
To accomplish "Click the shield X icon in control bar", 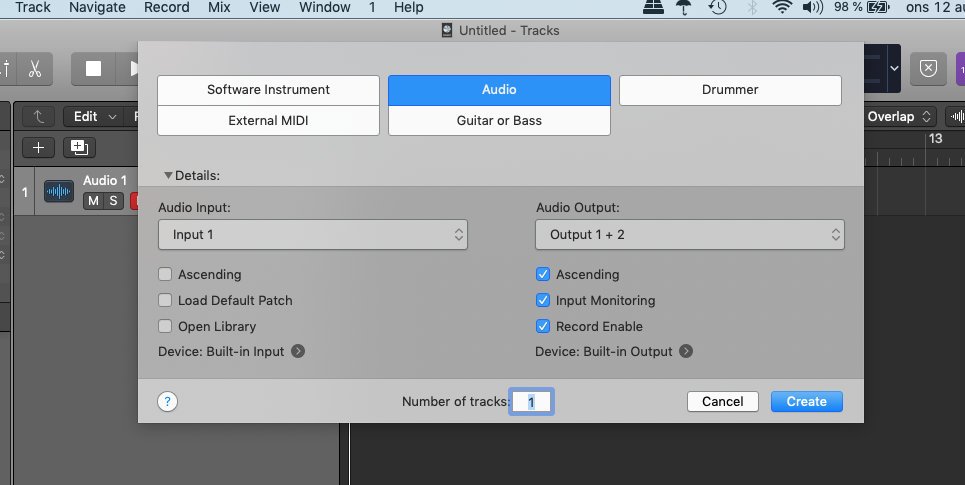I will tap(928, 69).
